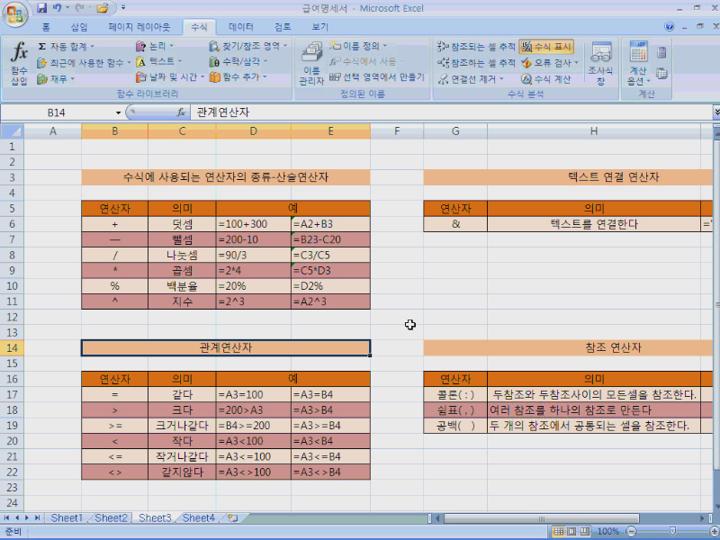Click the cell reading 텍스트를 연결한다
The width and height of the screenshot is (720, 540).
pyautogui.click(x=594, y=224)
